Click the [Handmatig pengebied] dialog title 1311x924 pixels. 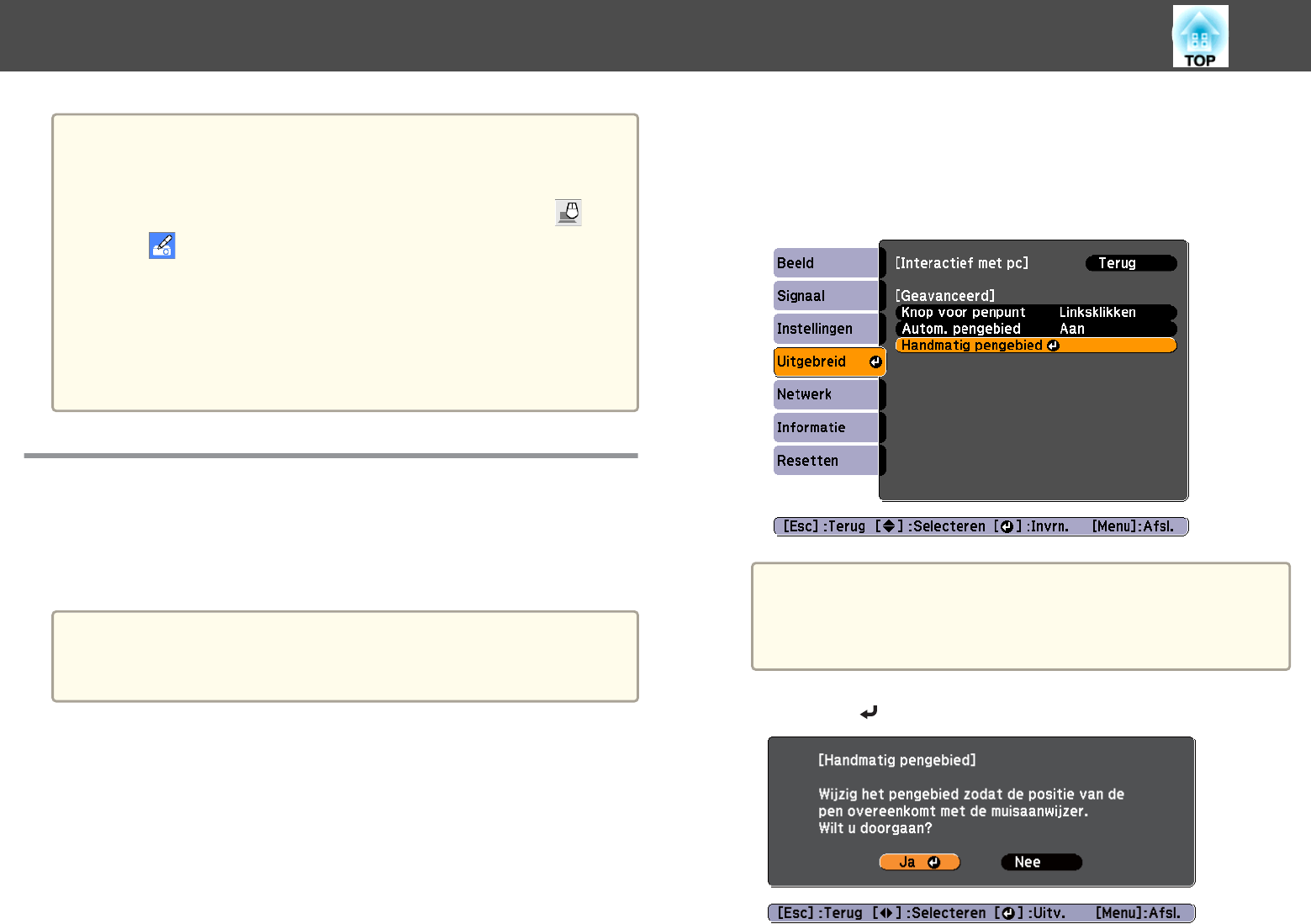[x=897, y=760]
